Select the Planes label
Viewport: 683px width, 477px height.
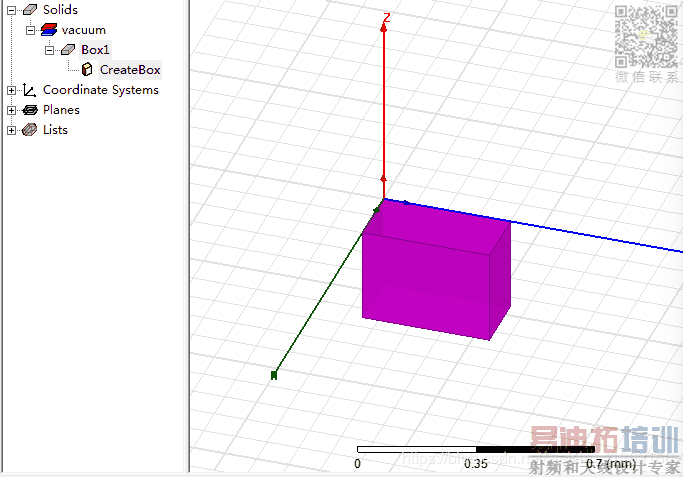(x=61, y=110)
